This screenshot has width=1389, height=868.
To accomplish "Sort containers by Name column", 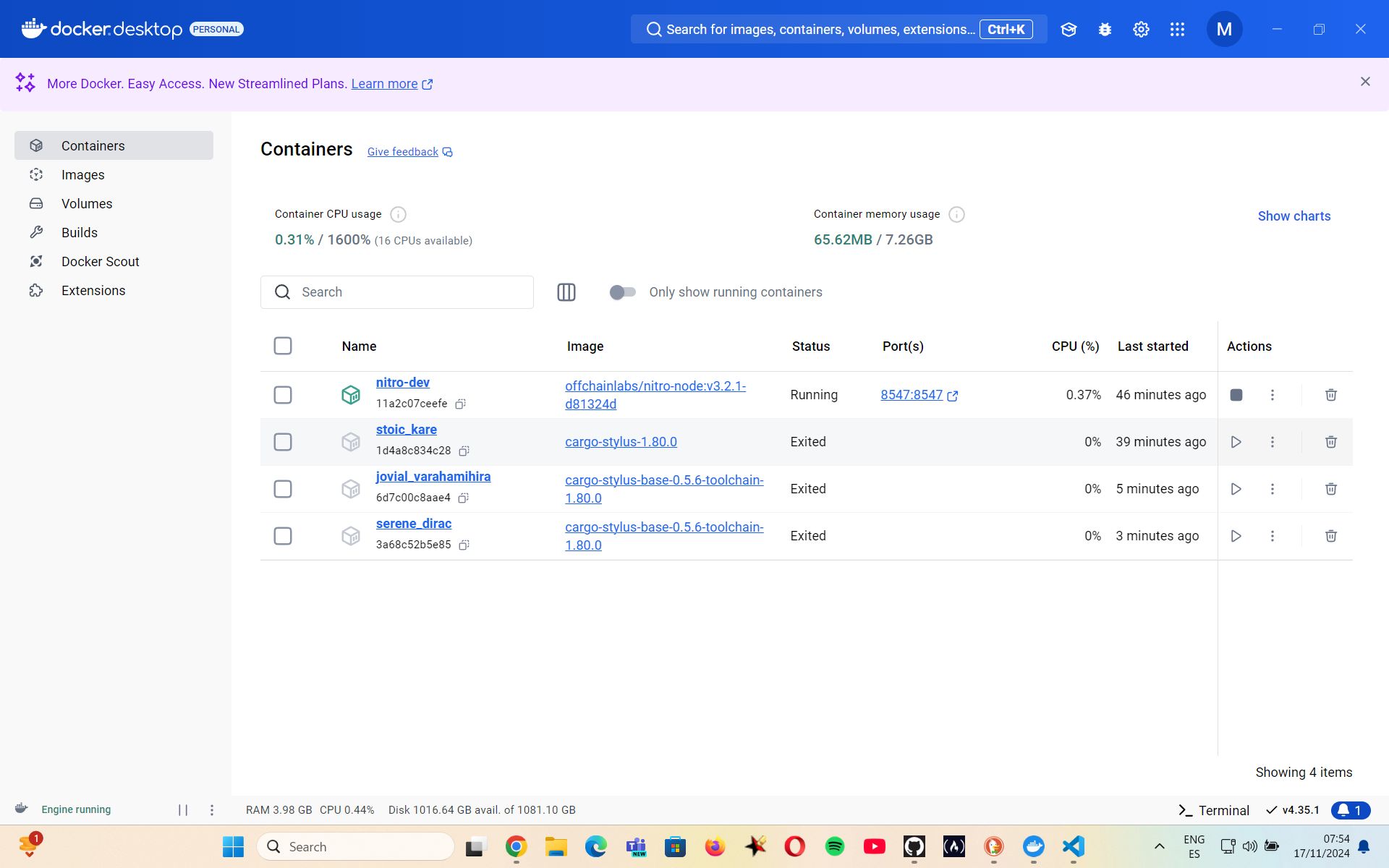I will tap(359, 346).
